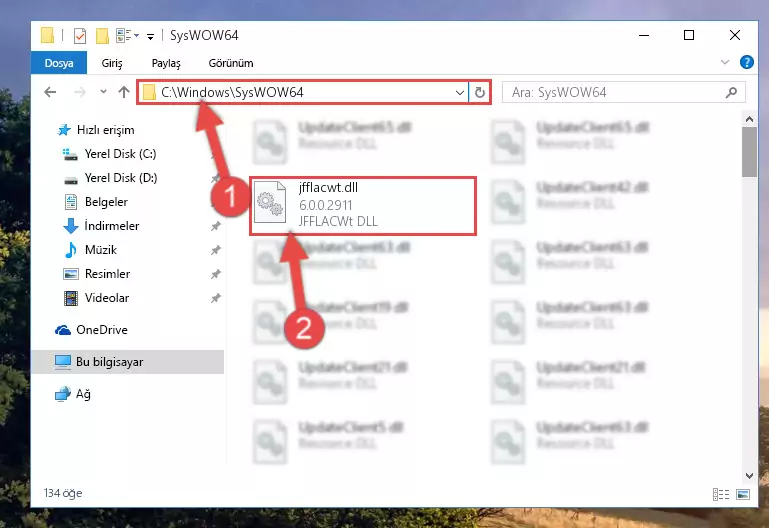769x528 pixels.
Task: Click the Ağ network icon
Action: pos(63,394)
